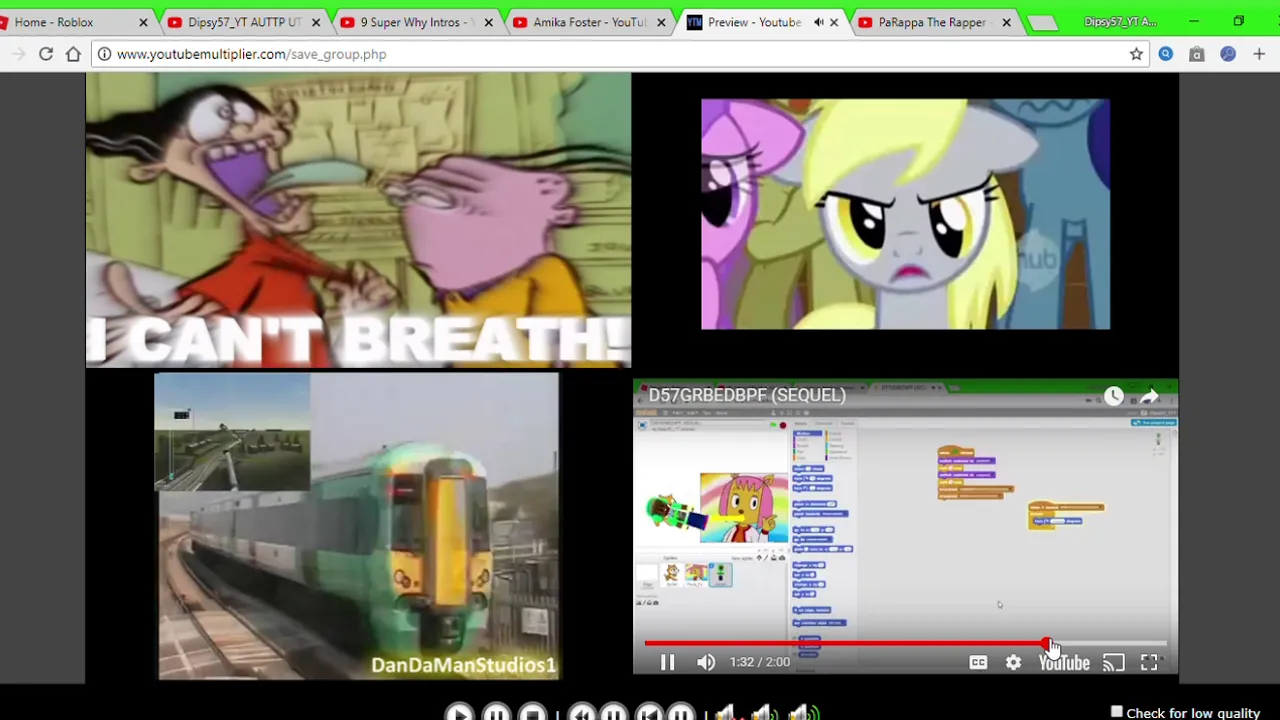Click the Ed Edd n Eddy video thumbnail
Viewport: 1280px width, 720px height.
coord(358,220)
